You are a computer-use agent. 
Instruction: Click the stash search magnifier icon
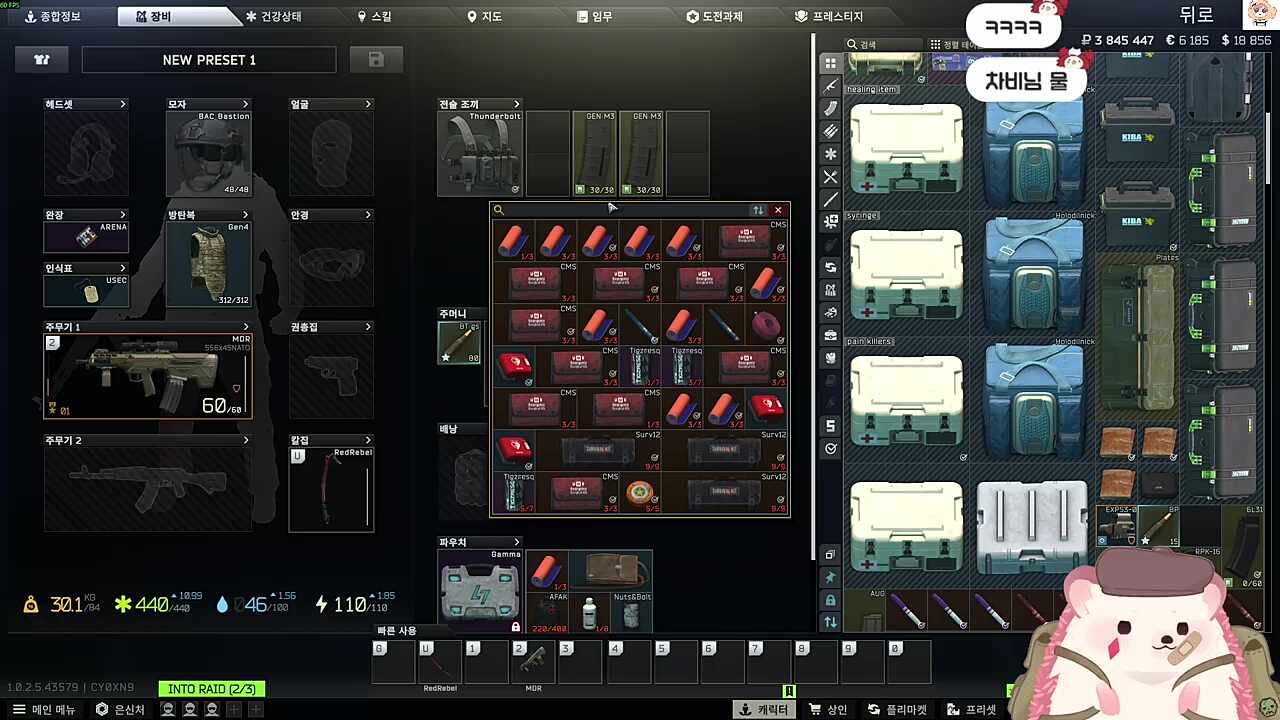coord(852,45)
